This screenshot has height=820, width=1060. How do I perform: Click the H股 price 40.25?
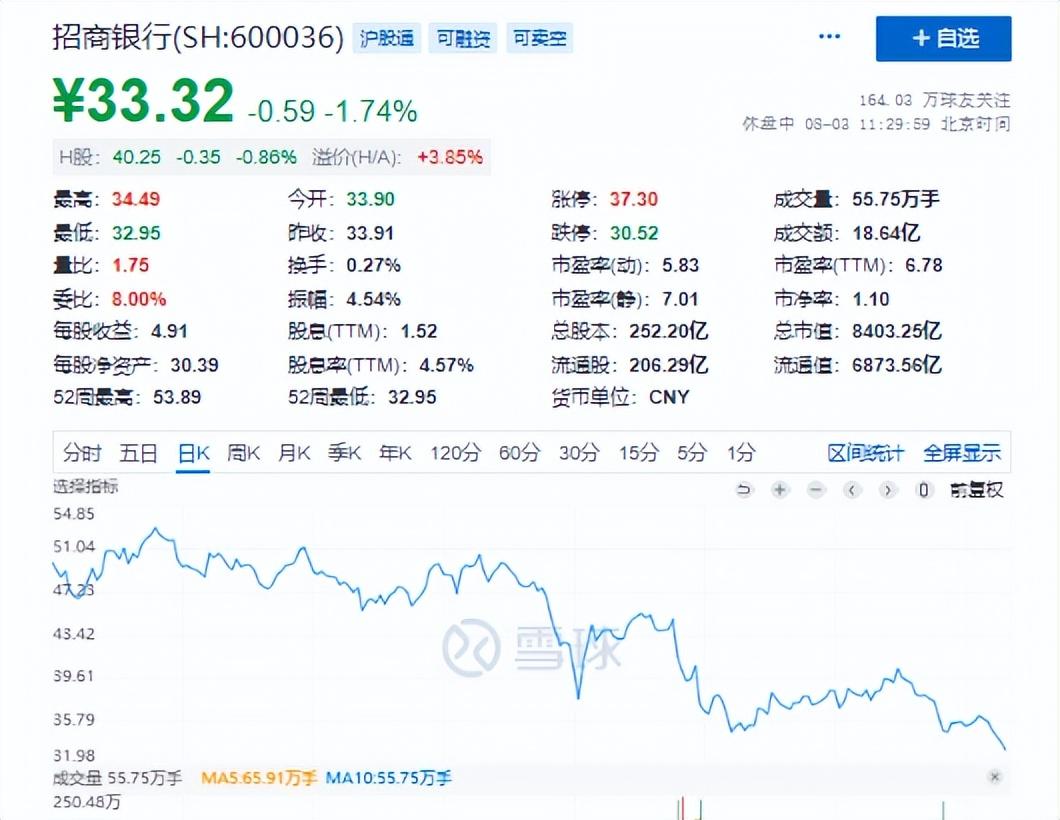tap(137, 158)
